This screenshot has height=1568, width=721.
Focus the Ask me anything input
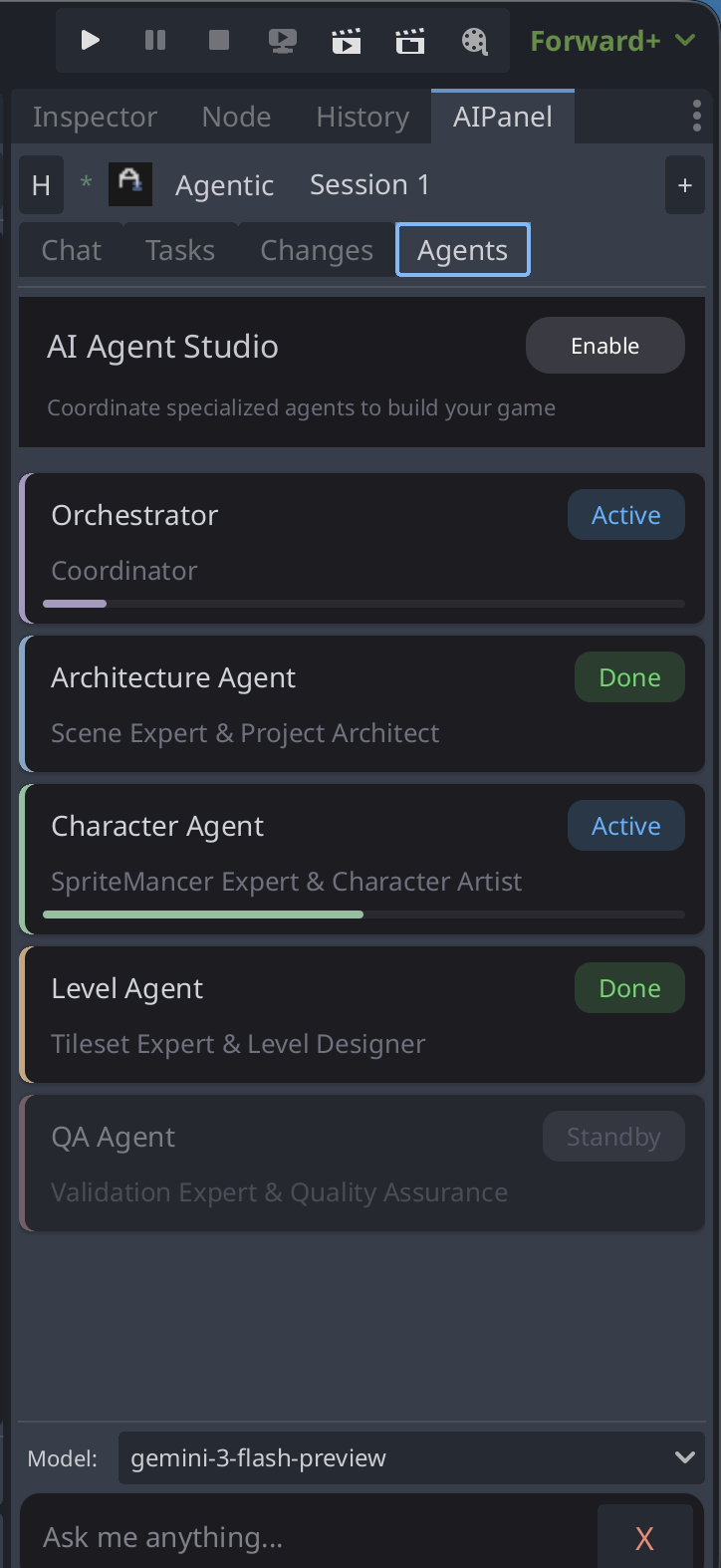pos(309,1537)
